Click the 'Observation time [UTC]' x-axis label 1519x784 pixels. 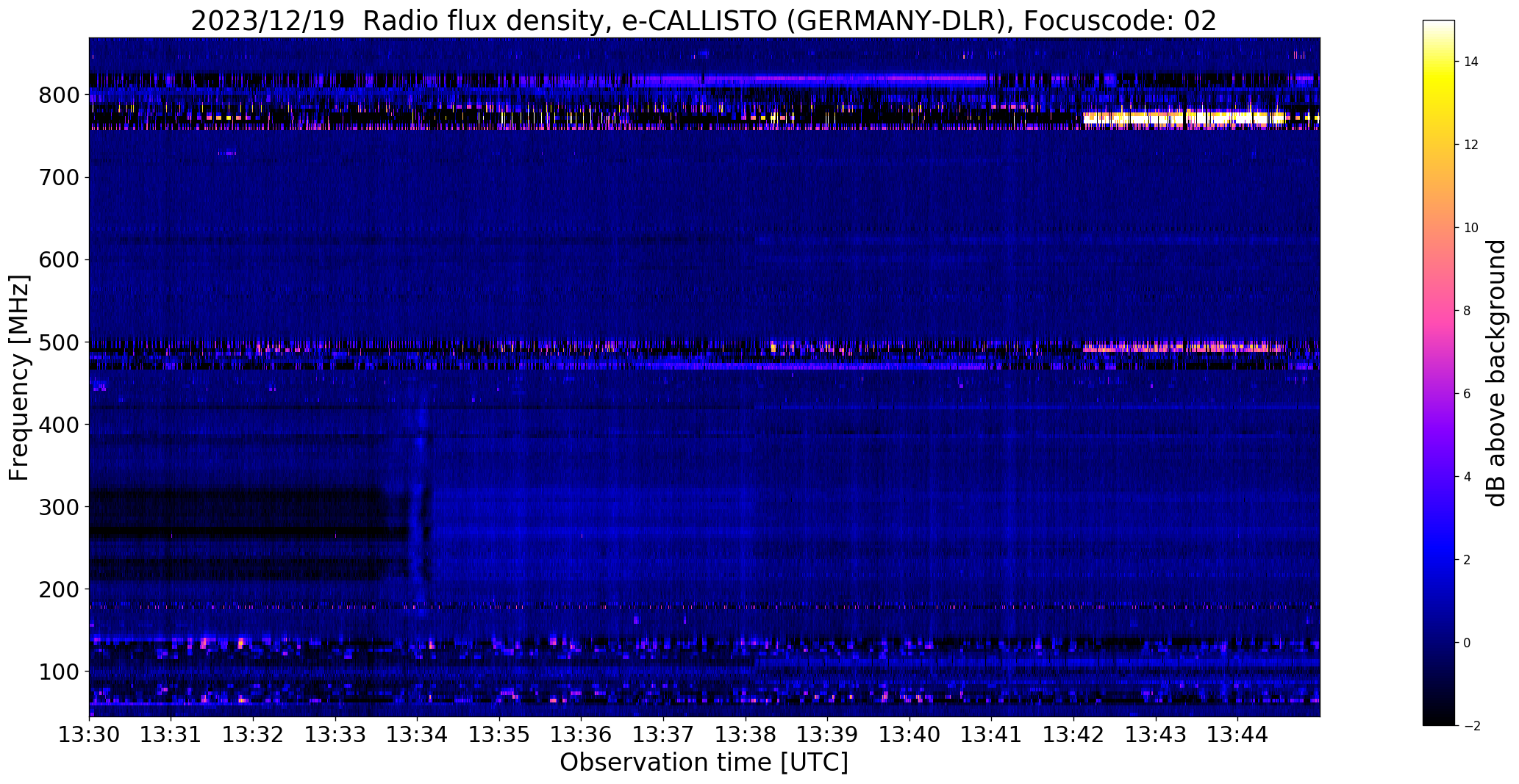[704, 763]
